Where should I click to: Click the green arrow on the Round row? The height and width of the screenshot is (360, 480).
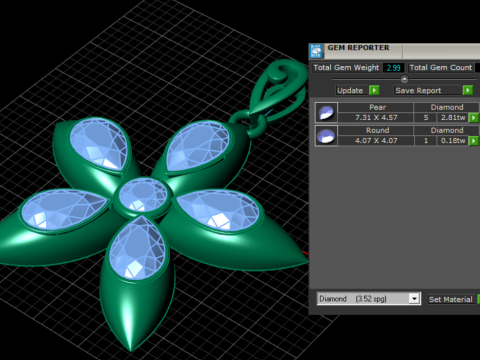[474, 141]
